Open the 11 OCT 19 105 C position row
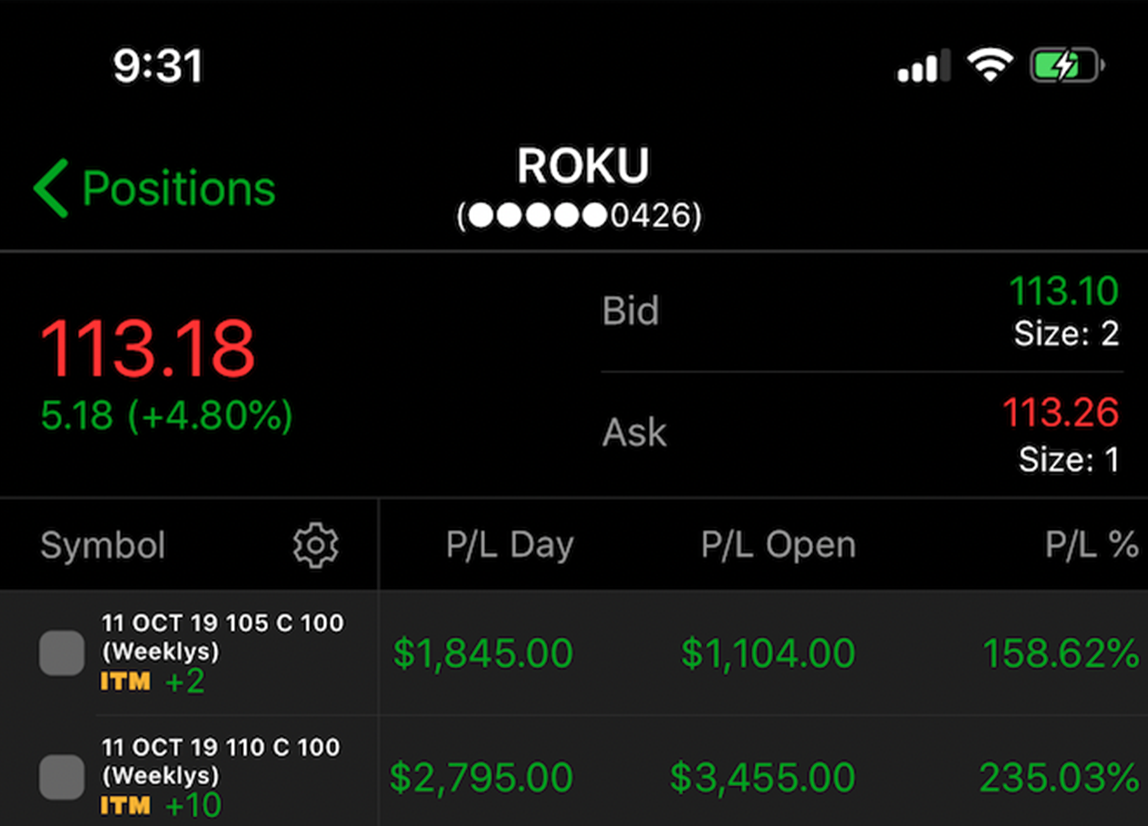 point(574,652)
